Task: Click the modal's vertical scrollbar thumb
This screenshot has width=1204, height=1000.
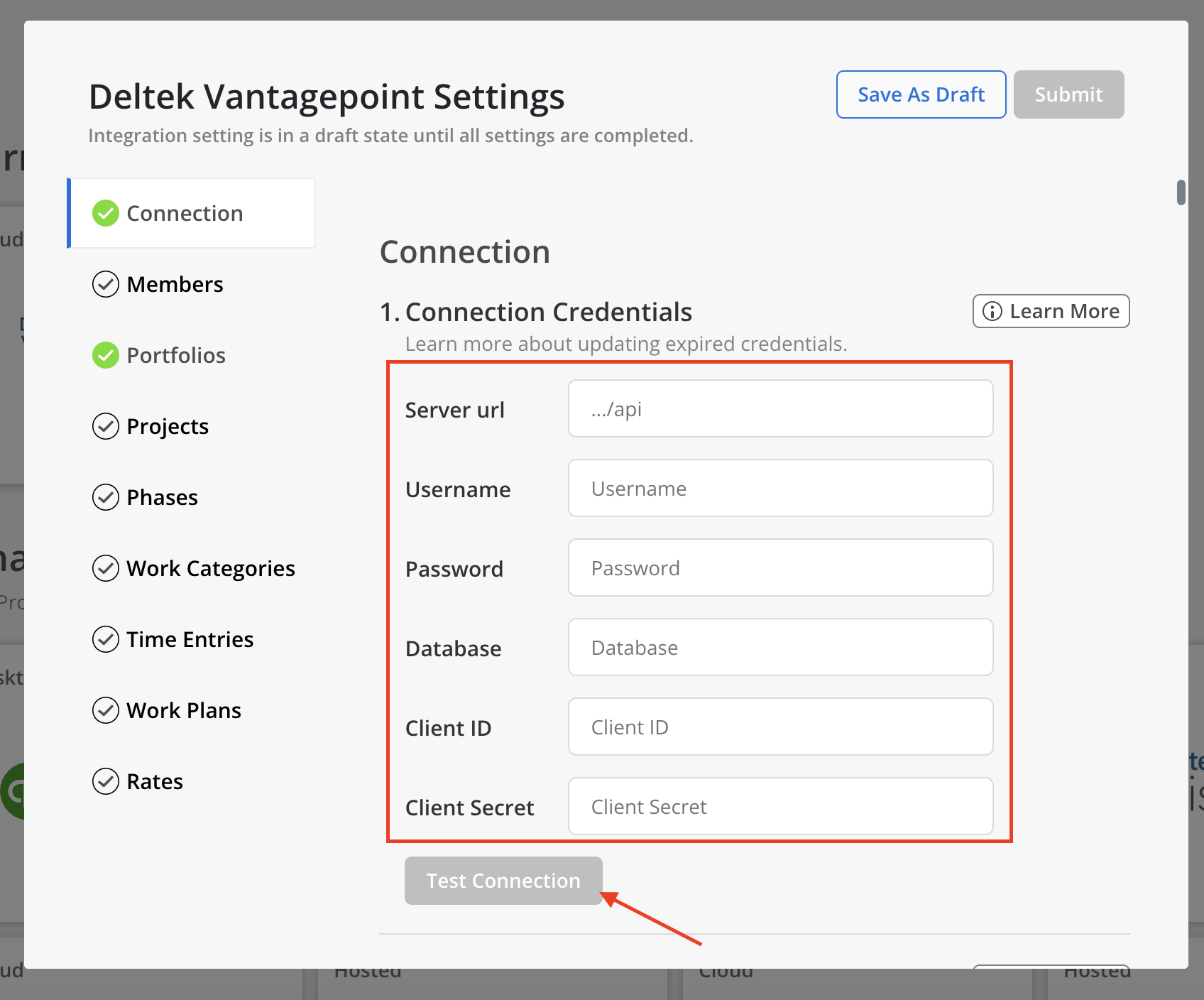Action: 1181,192
